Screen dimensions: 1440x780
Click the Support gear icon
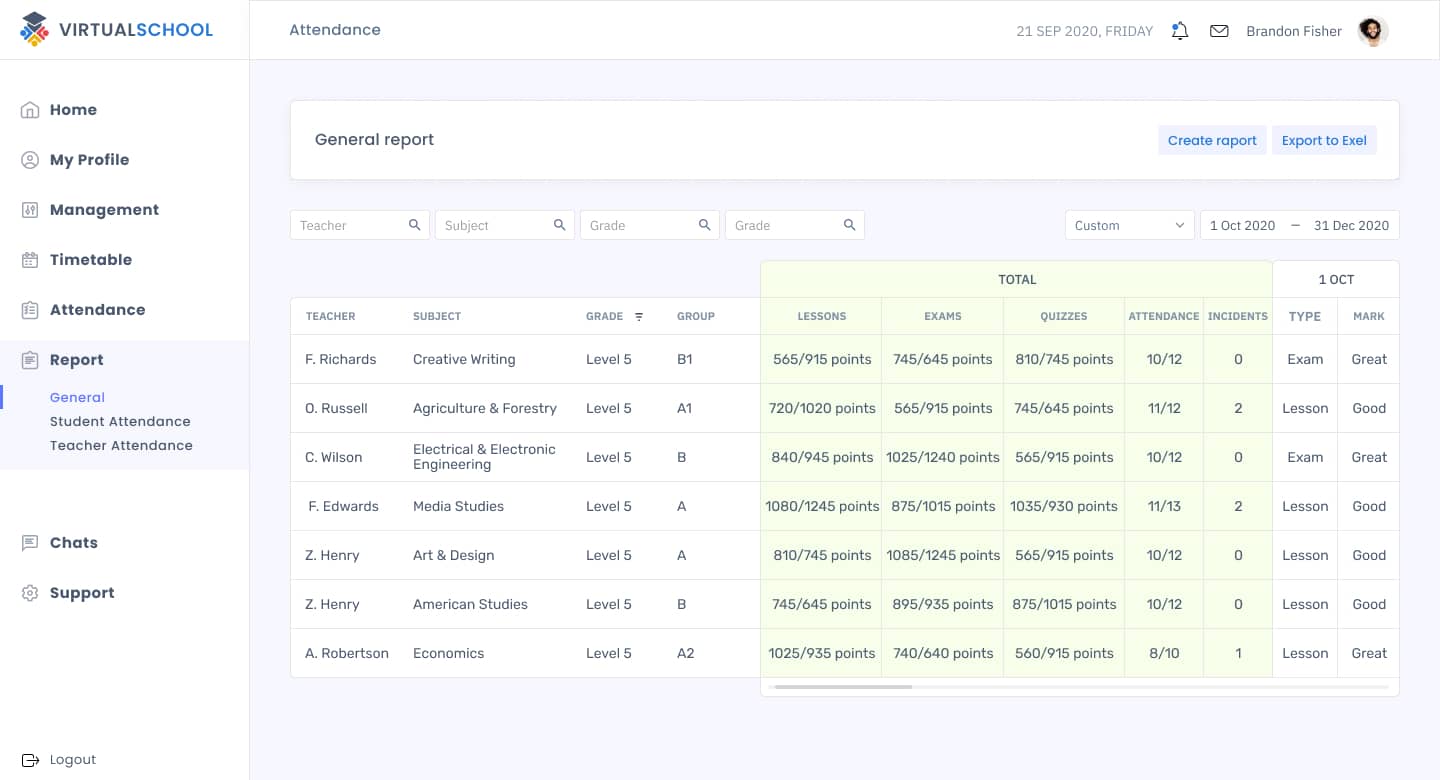30,593
